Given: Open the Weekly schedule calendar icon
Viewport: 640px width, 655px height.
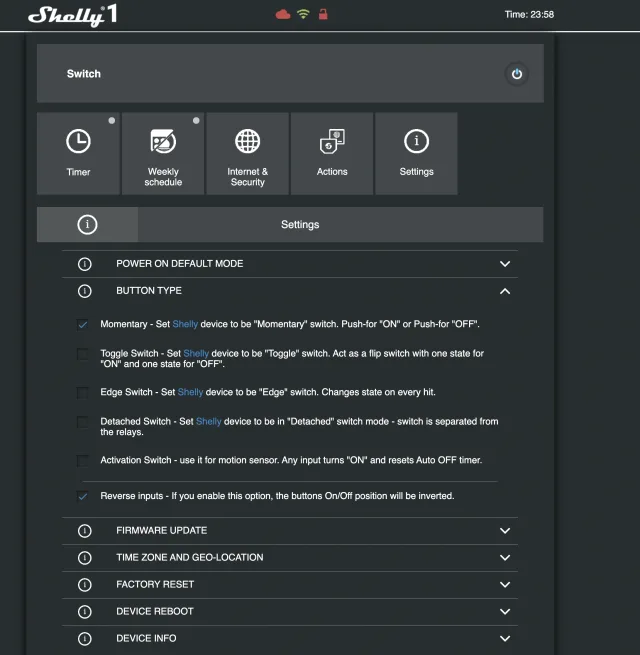Looking at the screenshot, I should 163,141.
